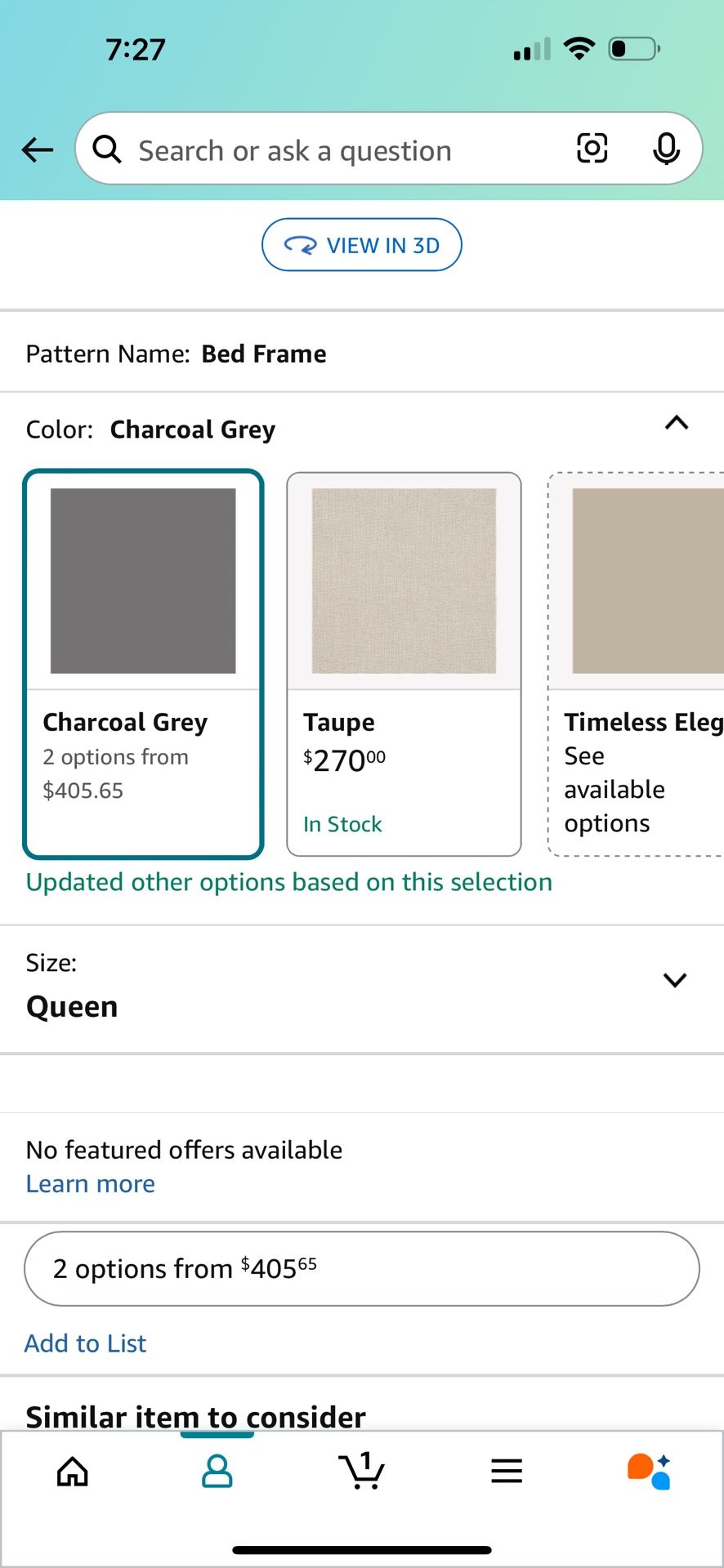Open the Learn more link
Screen dimensions: 724x1568
click(x=90, y=1183)
